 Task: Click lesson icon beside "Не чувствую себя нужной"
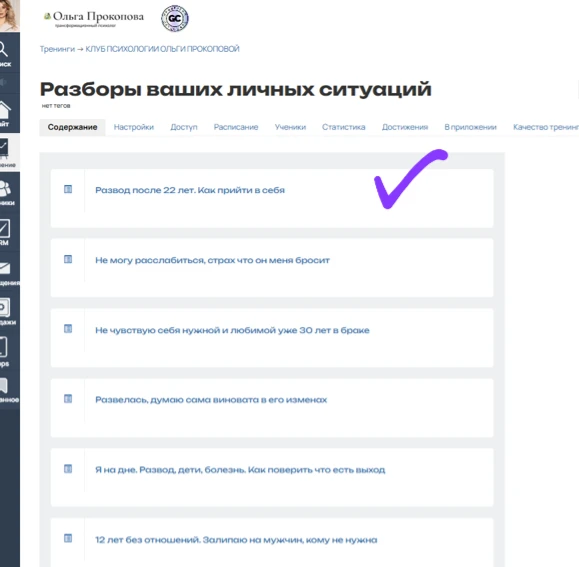coord(68,329)
